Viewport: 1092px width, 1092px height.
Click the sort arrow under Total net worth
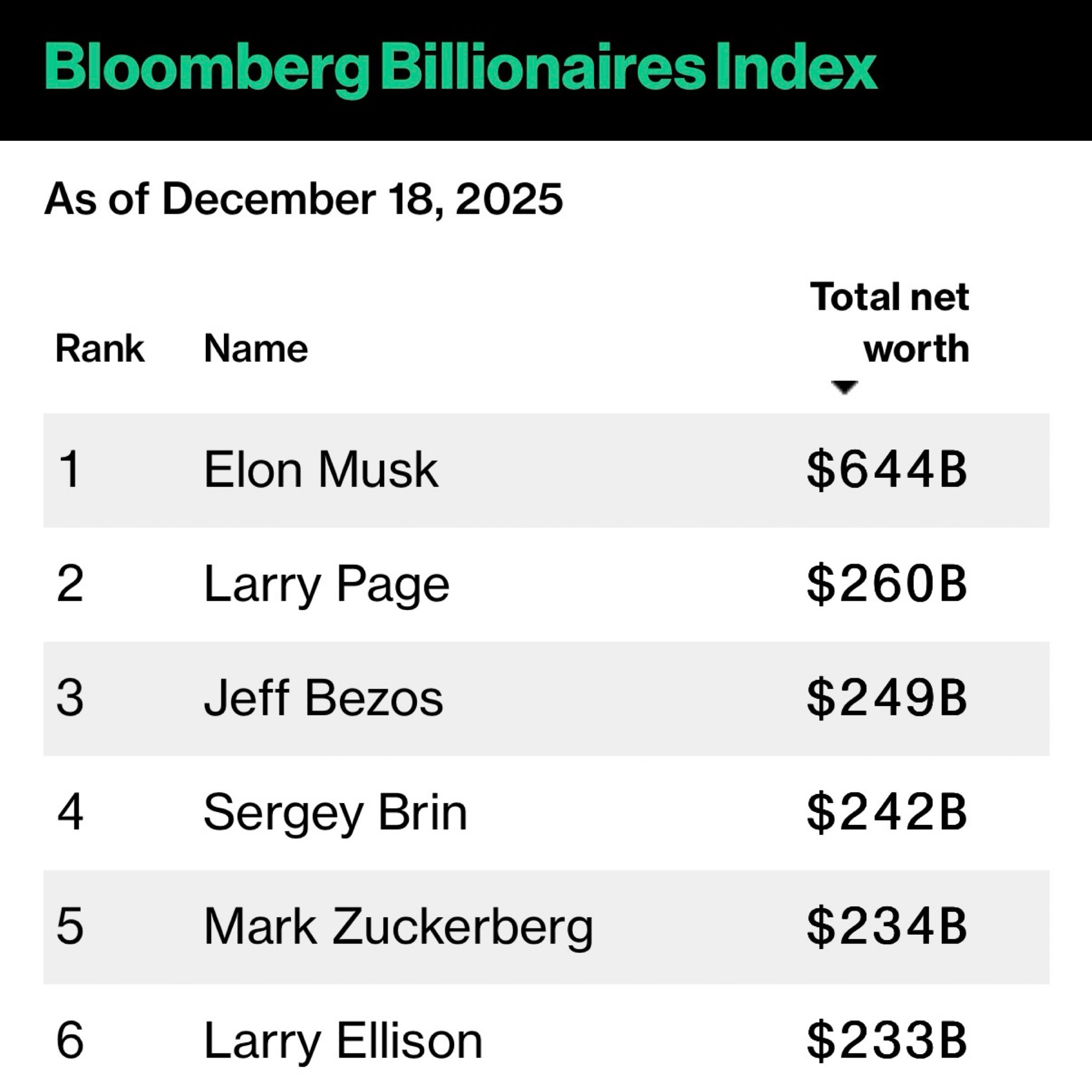click(x=845, y=388)
